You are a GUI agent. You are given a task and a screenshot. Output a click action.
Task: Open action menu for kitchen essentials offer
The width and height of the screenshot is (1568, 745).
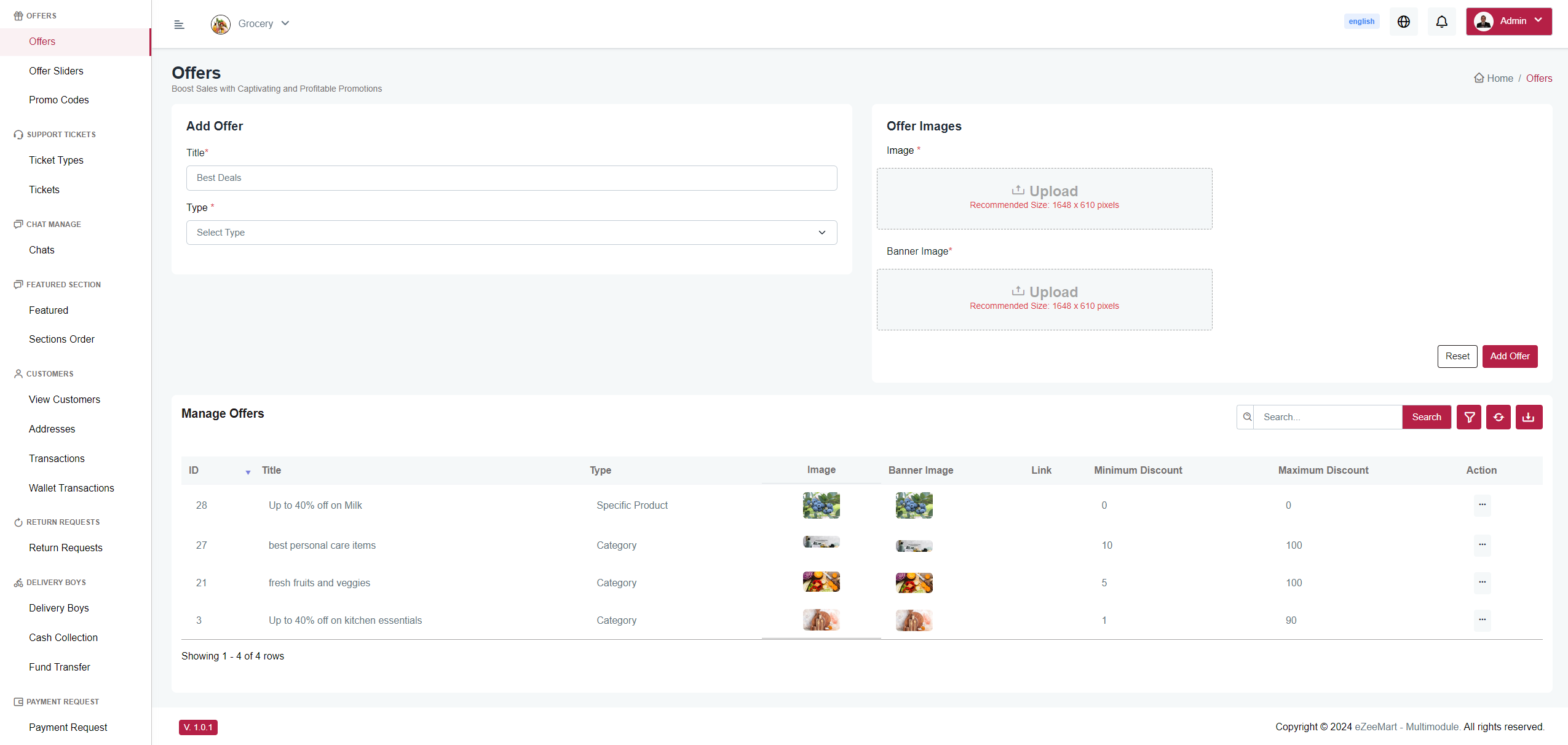point(1482,620)
